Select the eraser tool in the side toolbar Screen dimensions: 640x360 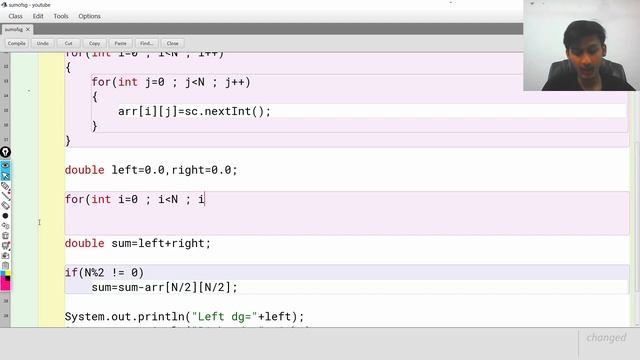[x=5, y=206]
